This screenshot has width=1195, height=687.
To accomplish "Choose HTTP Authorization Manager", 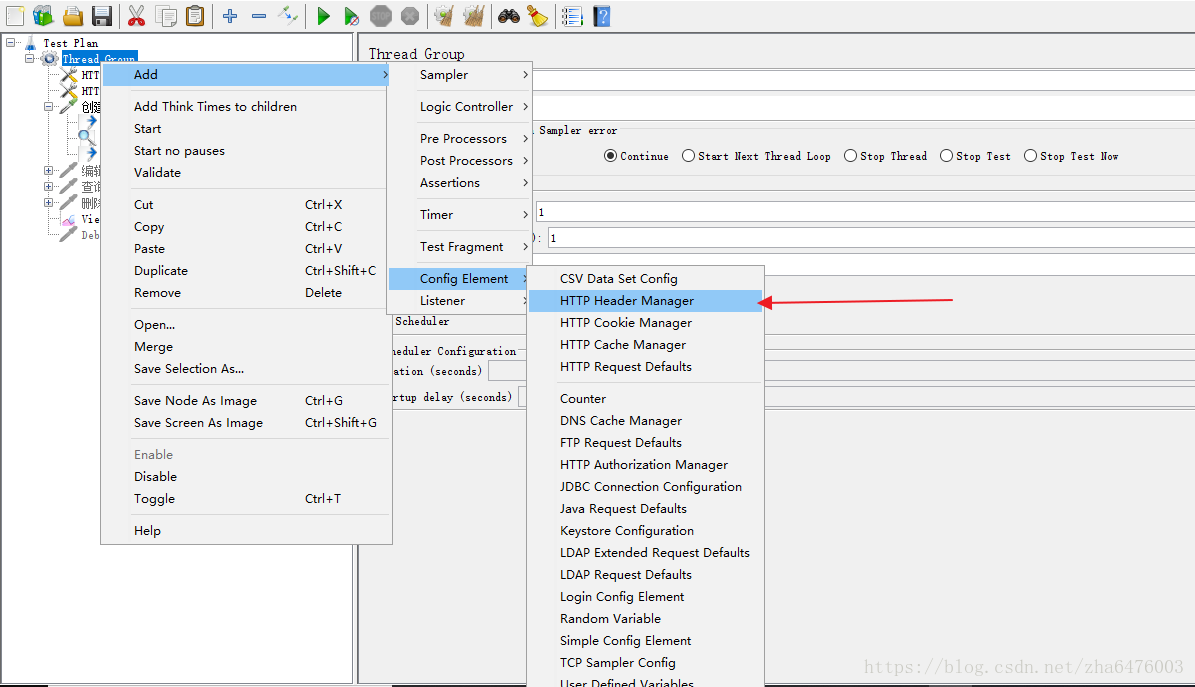I will tap(645, 465).
